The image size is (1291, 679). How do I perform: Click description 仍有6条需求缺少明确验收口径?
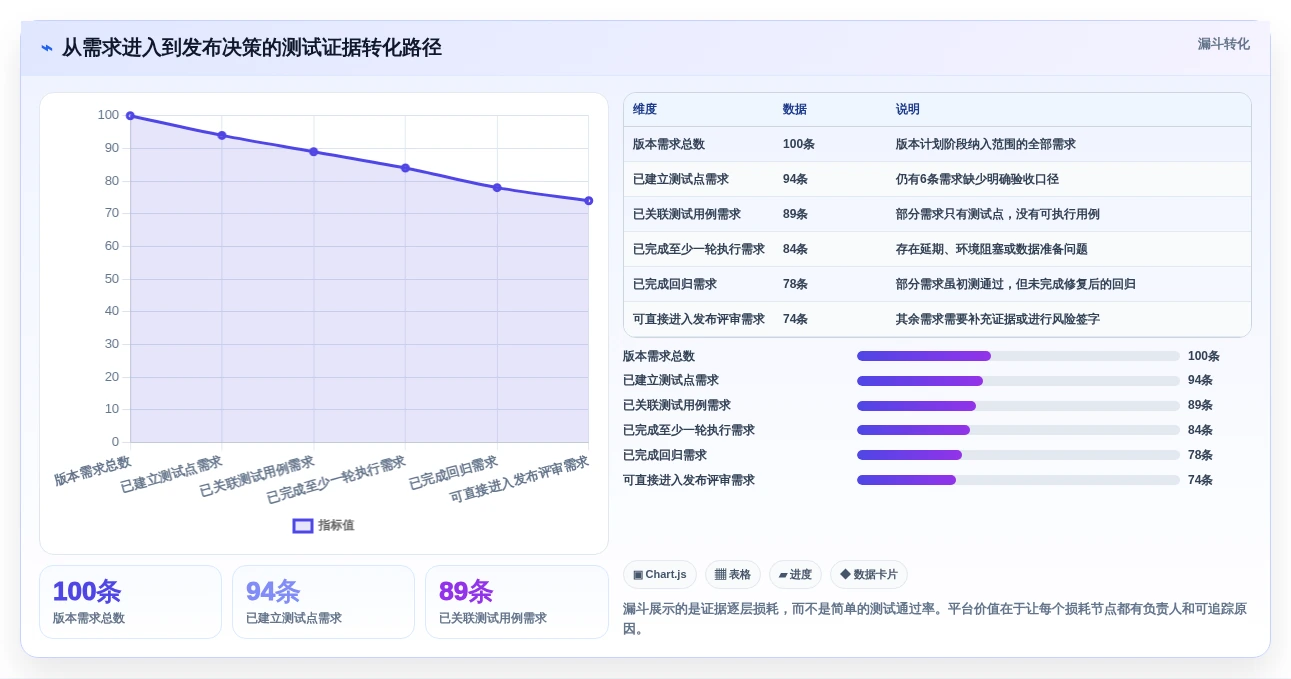coord(977,179)
